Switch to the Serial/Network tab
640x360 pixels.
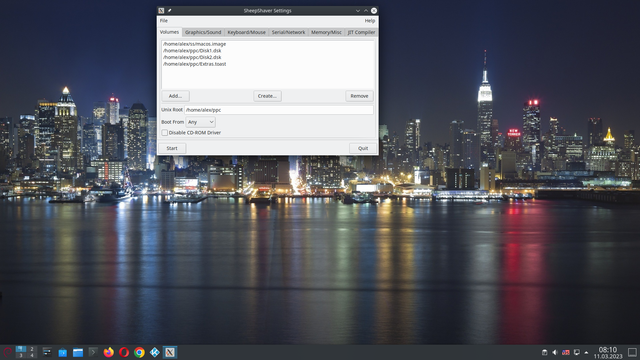(x=288, y=32)
